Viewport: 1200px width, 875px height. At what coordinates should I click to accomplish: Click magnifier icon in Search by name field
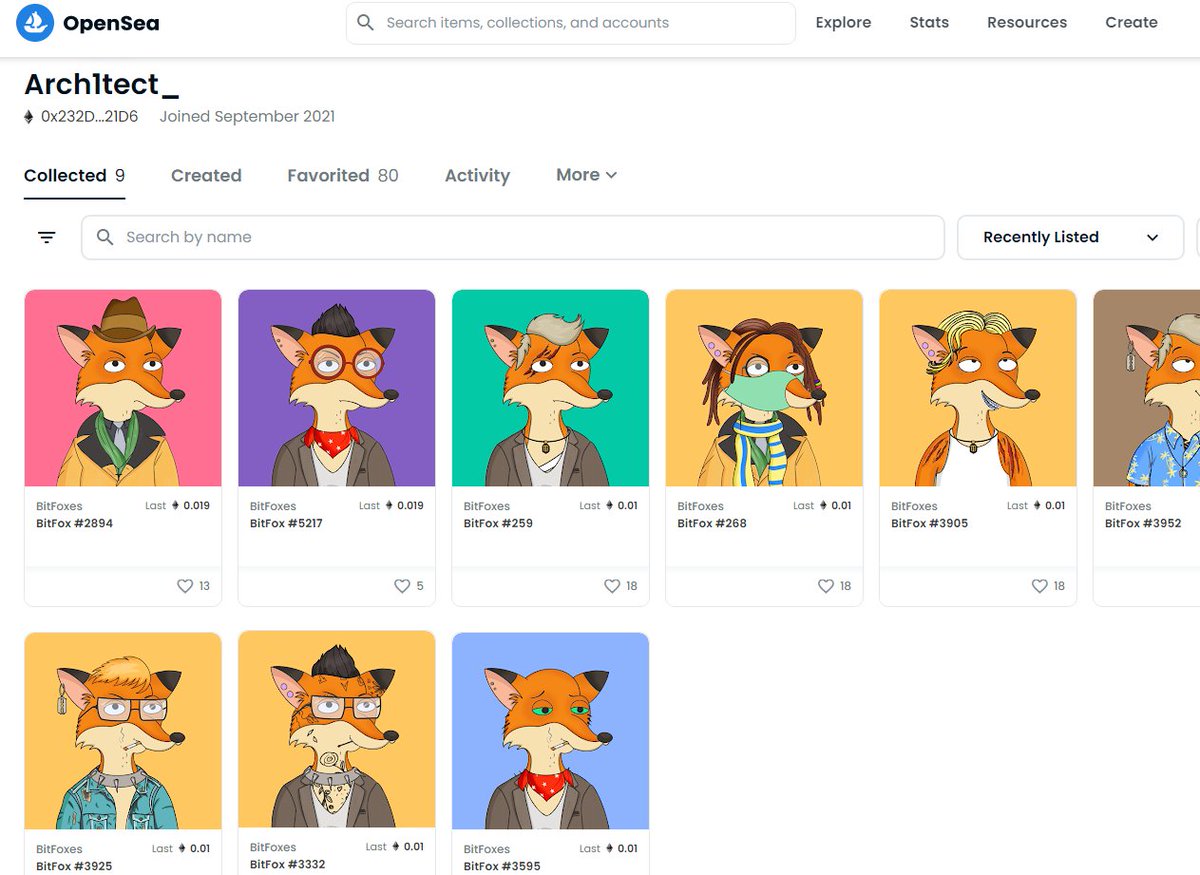[105, 237]
